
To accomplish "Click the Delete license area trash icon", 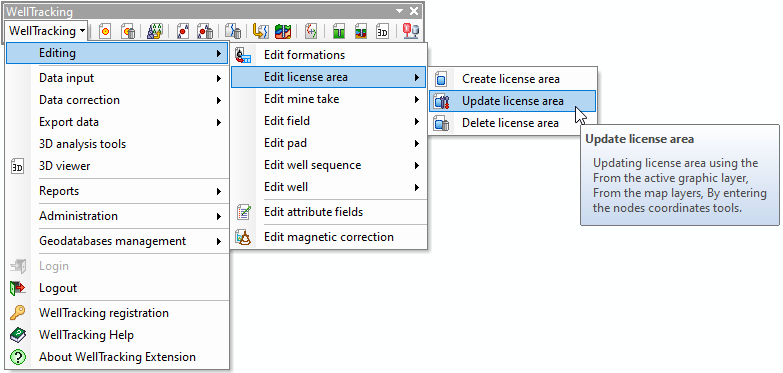I will tap(441, 123).
